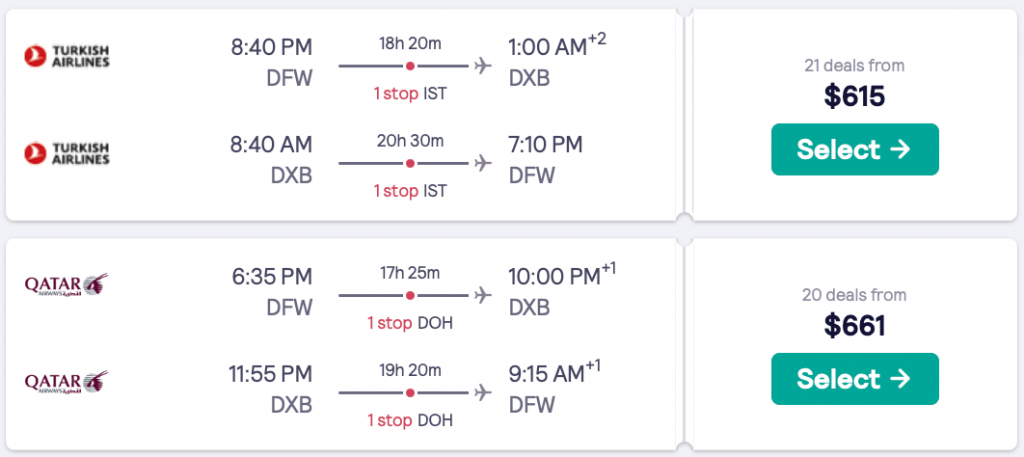Click Turkish Airlines logo on return DXB flight
This screenshot has height=457, width=1024.
(67, 153)
